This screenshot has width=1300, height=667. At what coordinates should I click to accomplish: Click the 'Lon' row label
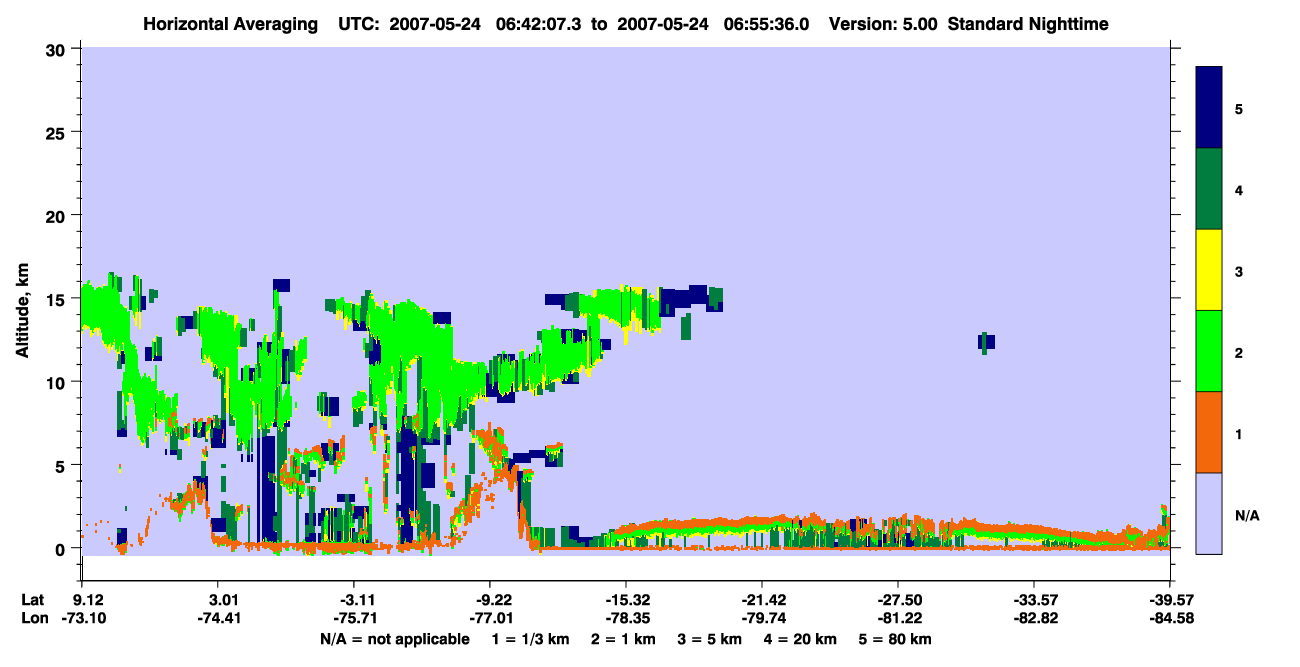(34, 619)
